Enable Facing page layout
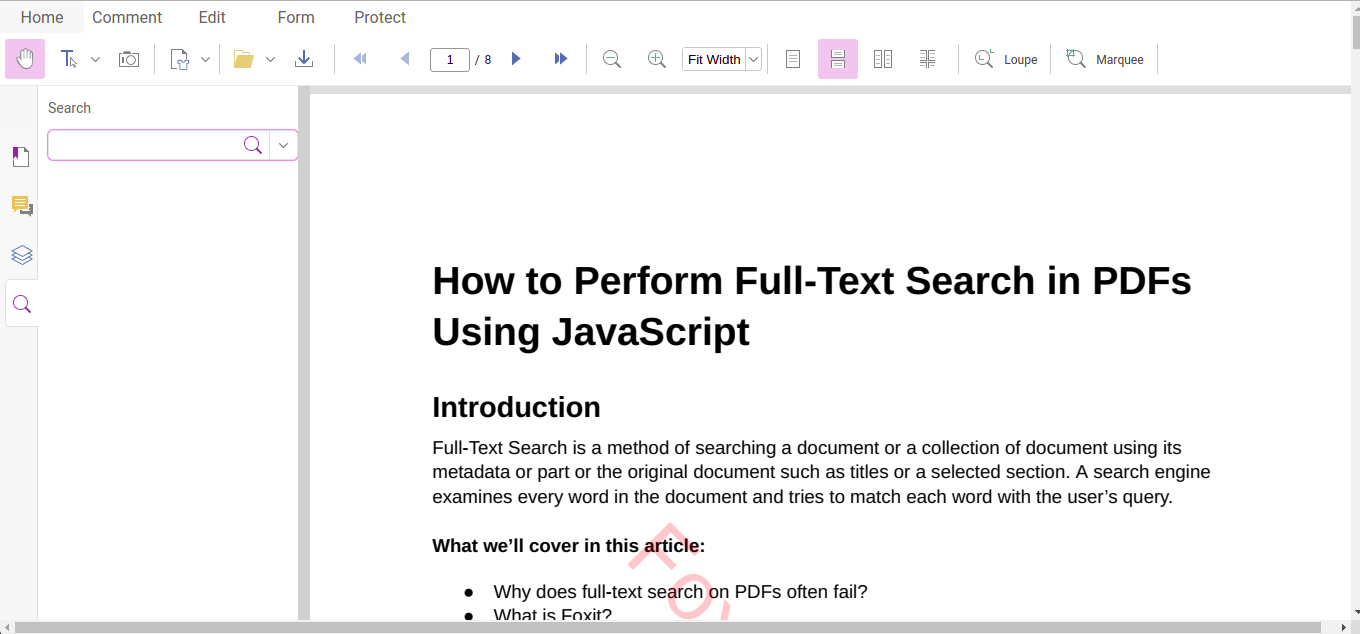1360x634 pixels. 883,59
